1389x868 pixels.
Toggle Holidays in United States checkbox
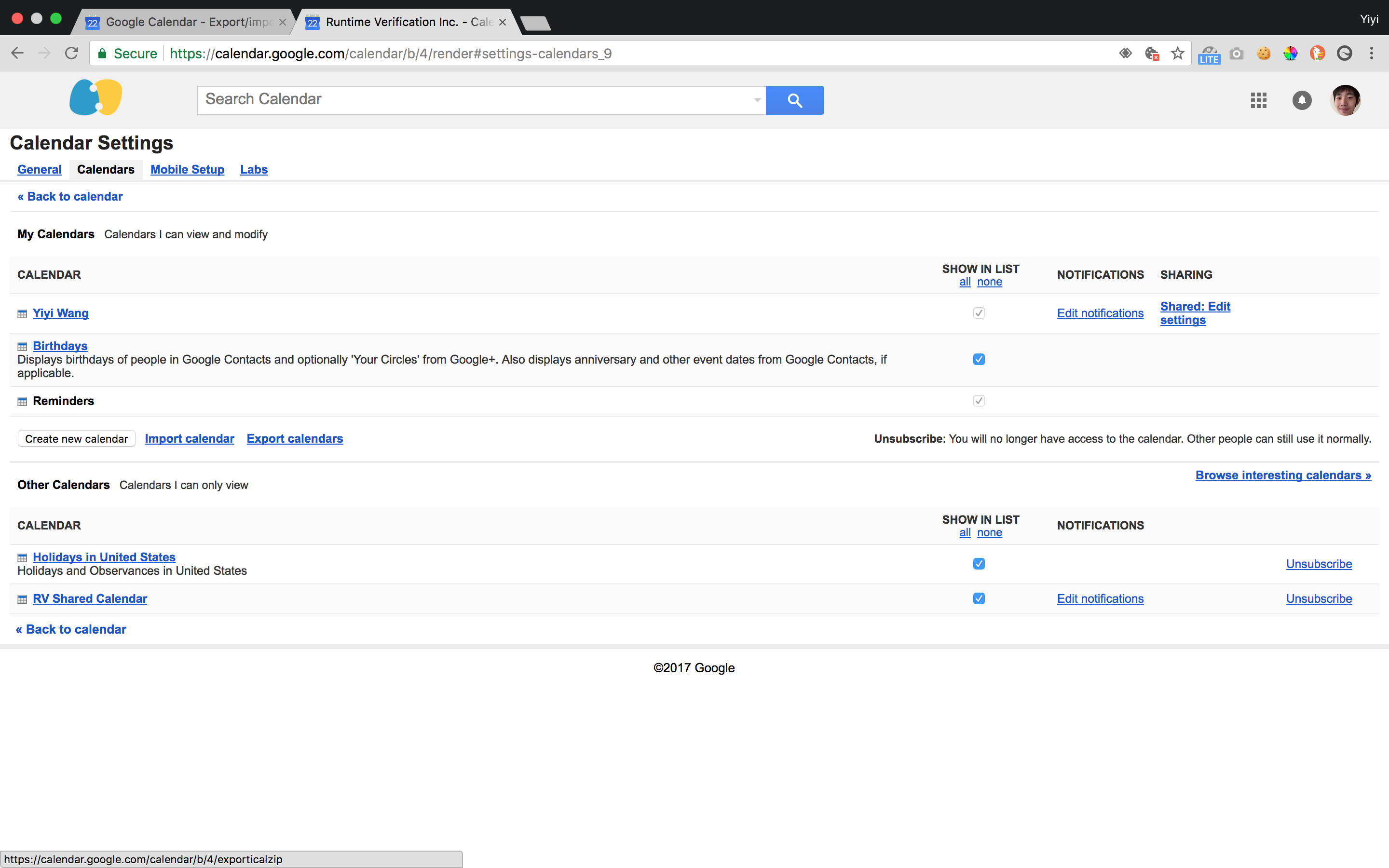(979, 564)
